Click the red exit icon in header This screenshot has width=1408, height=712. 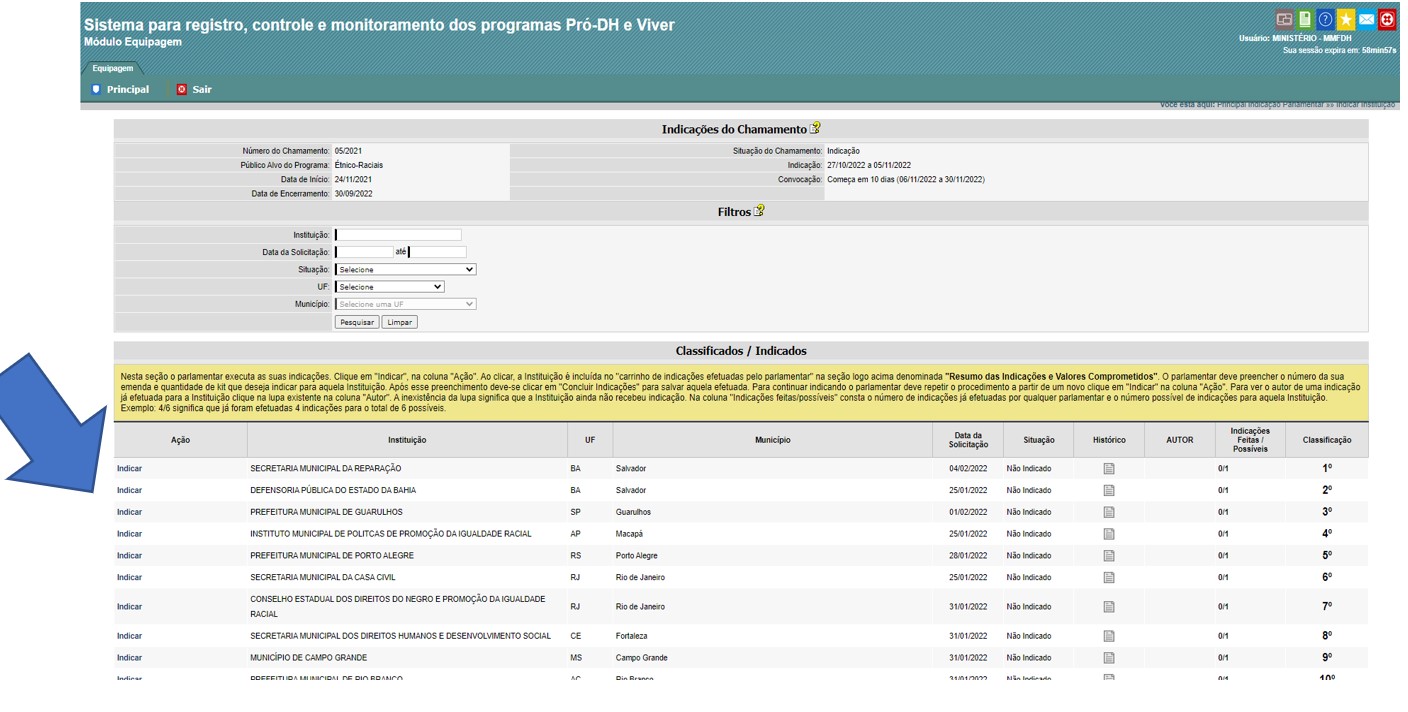[x=1387, y=20]
